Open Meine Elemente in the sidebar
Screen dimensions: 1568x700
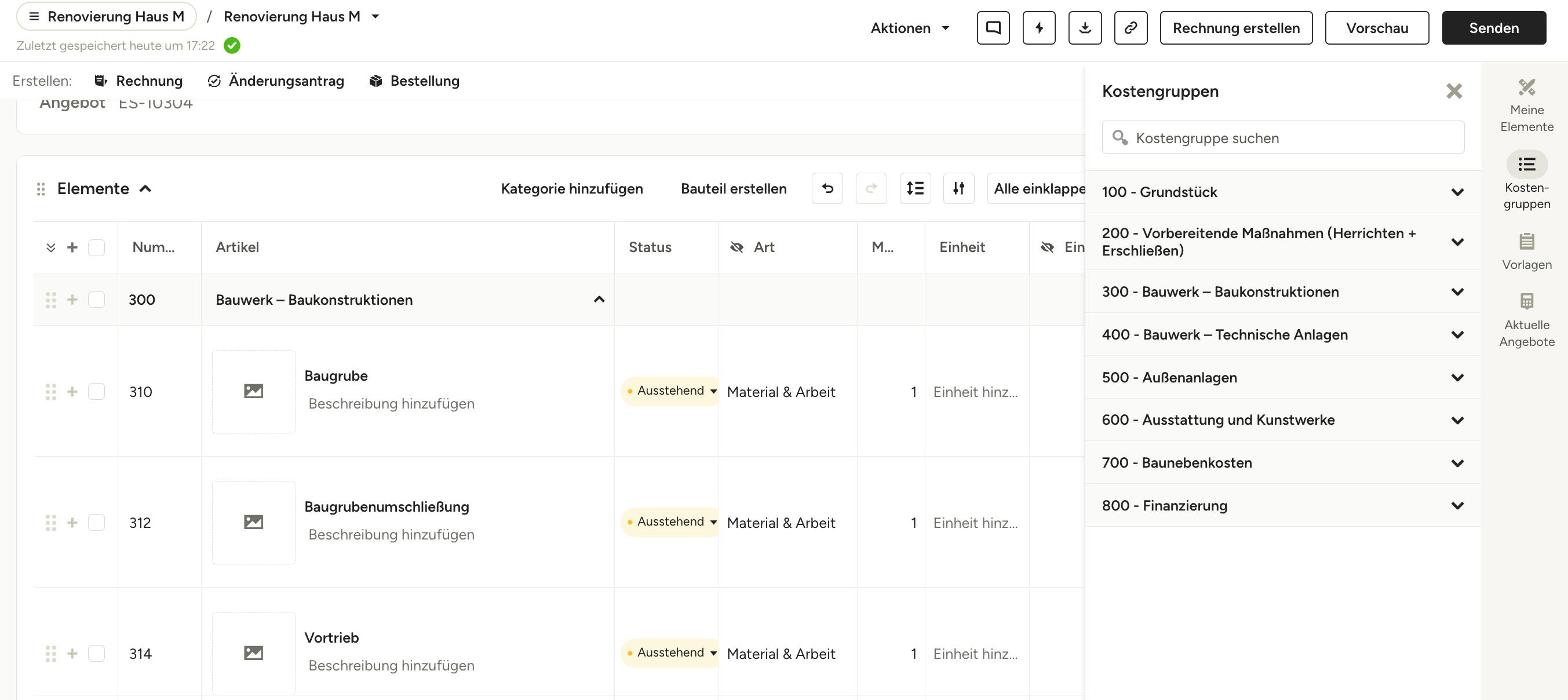pos(1527,106)
